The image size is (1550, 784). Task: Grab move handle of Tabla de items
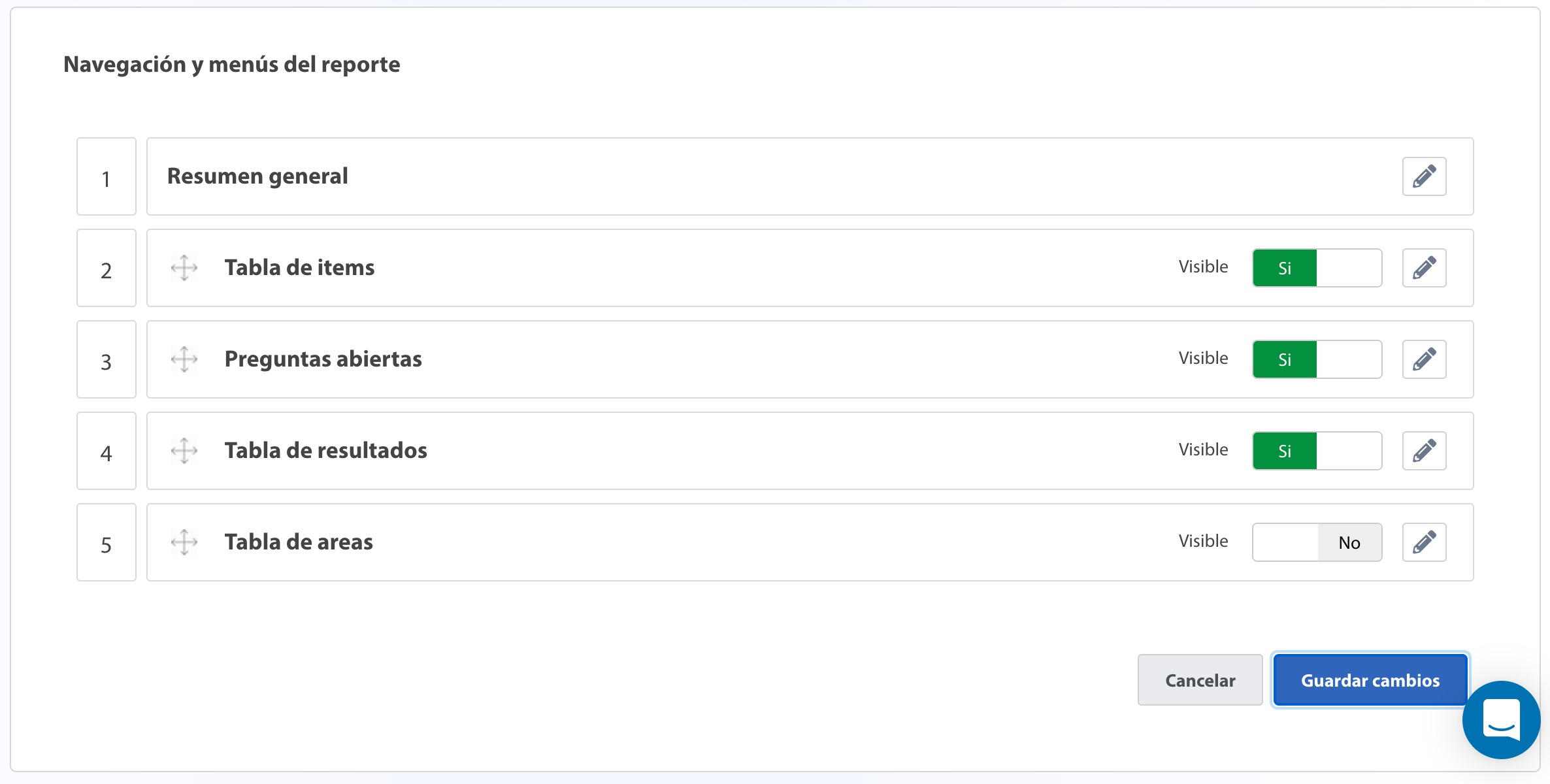click(x=184, y=268)
